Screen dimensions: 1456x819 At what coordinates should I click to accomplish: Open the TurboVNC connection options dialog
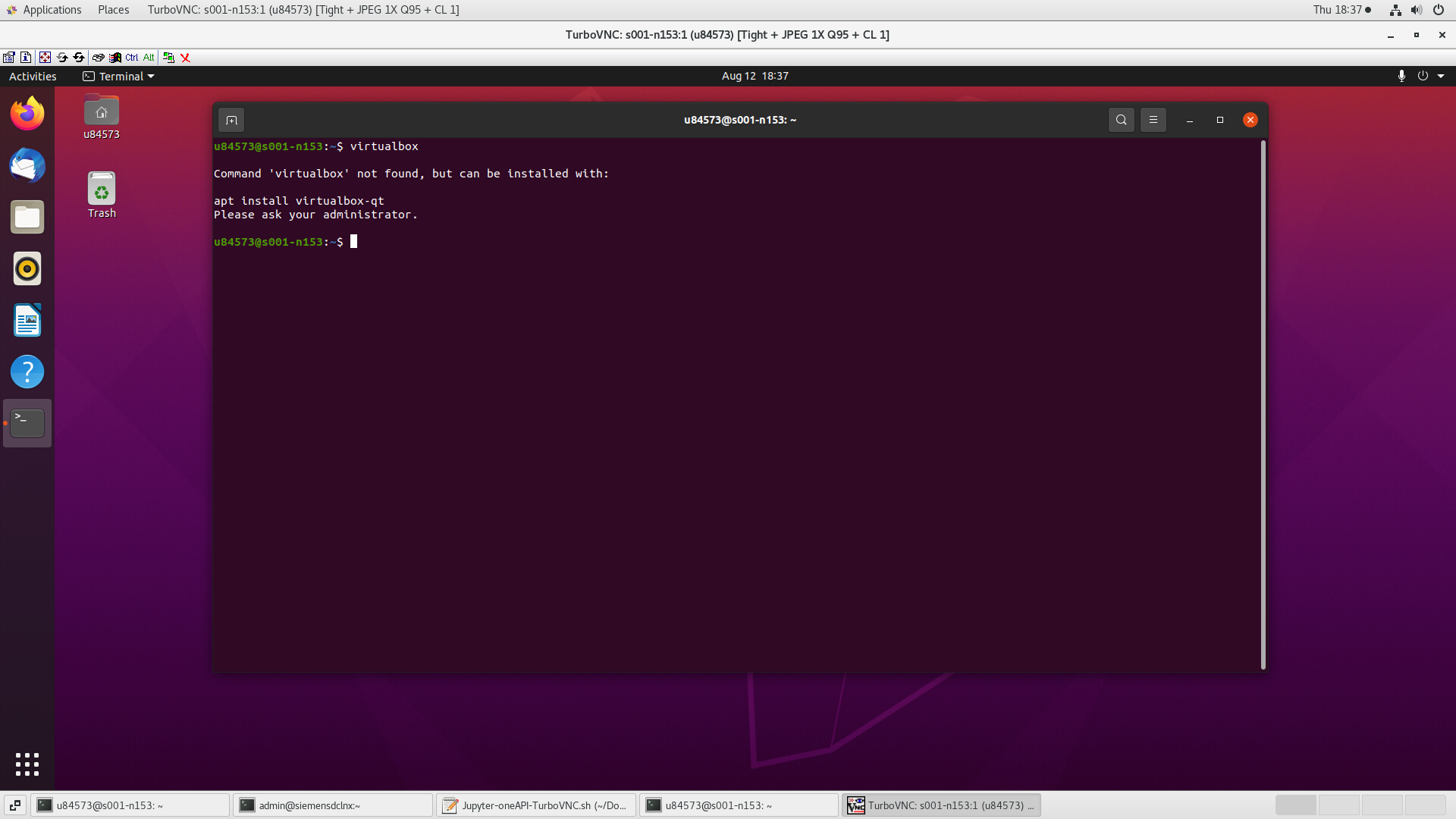point(9,57)
